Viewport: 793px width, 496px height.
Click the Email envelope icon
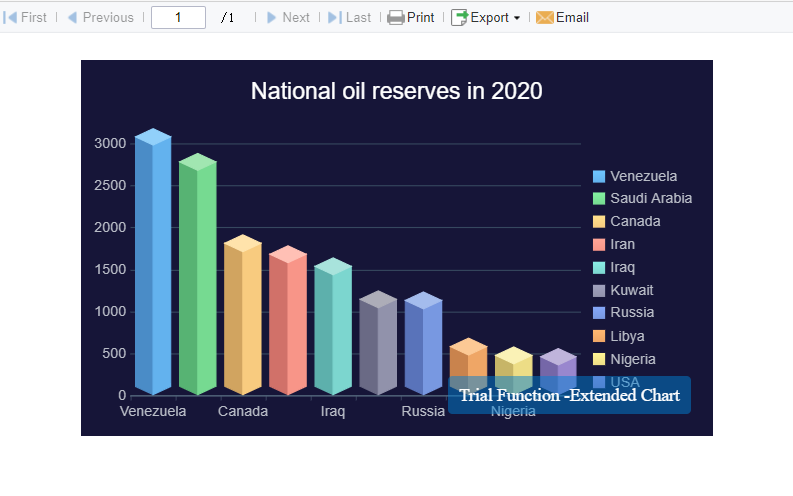click(545, 18)
